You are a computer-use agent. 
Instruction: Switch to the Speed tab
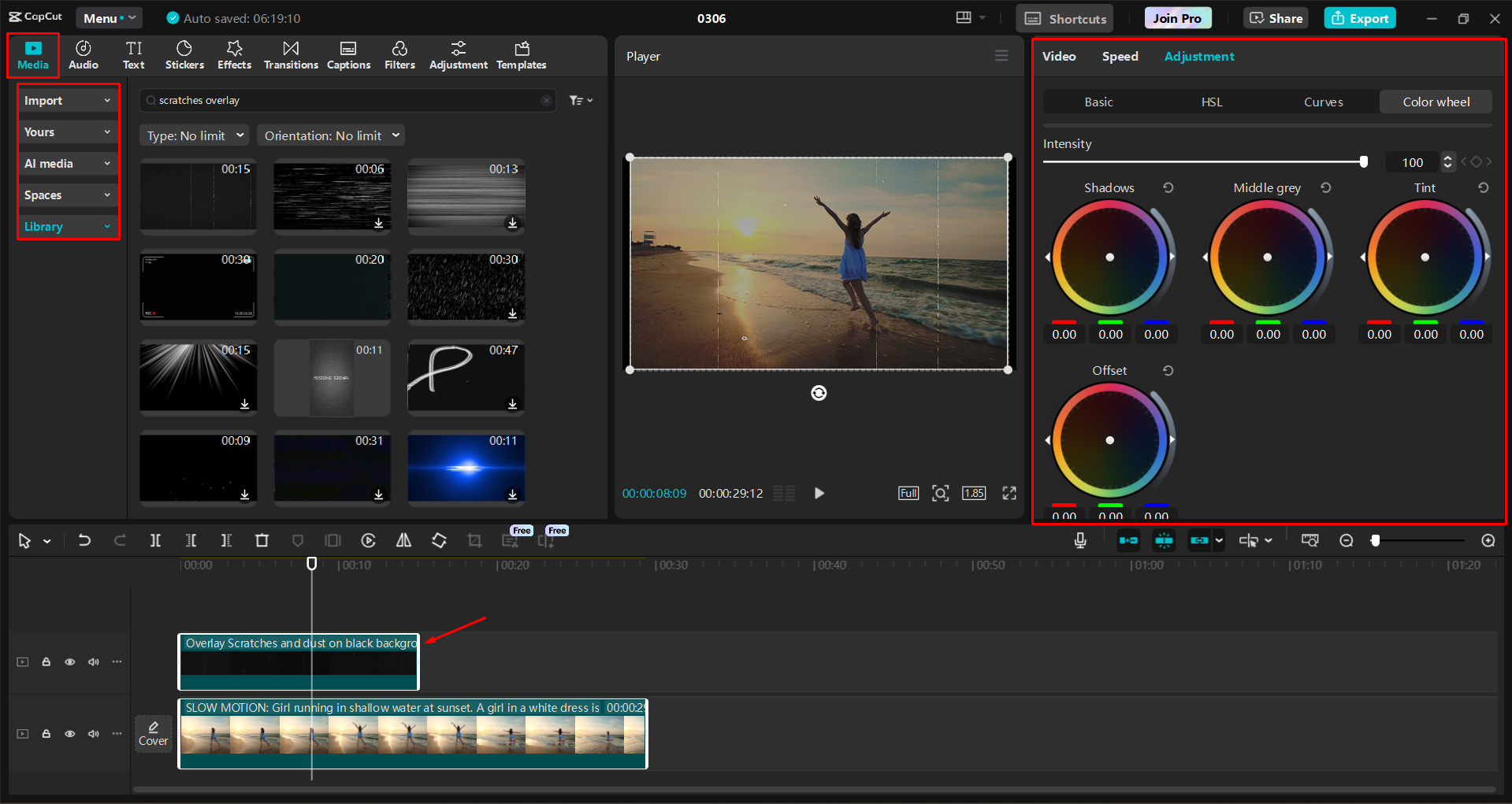pyautogui.click(x=1120, y=57)
